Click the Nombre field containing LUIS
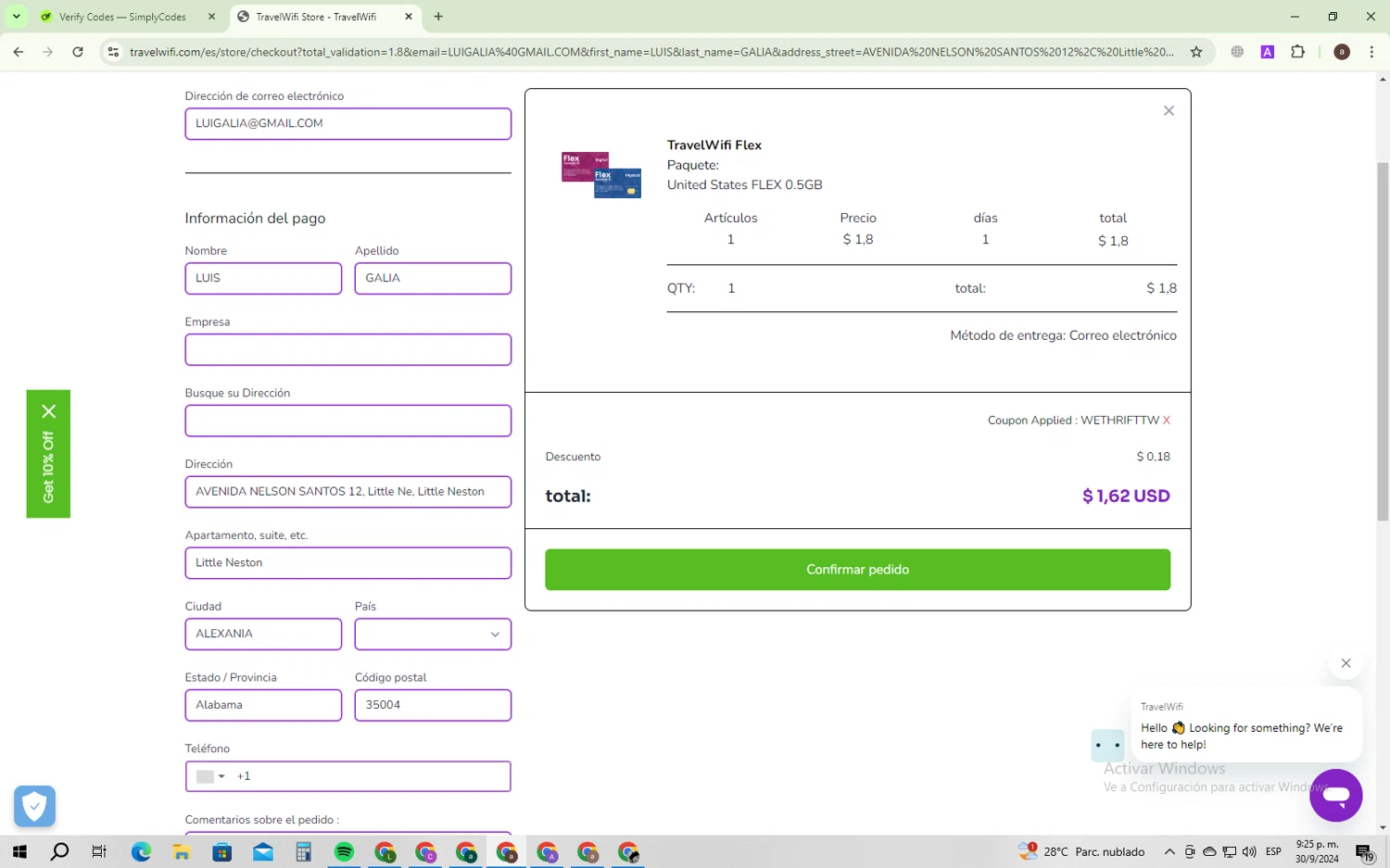1390x868 pixels. (x=263, y=279)
